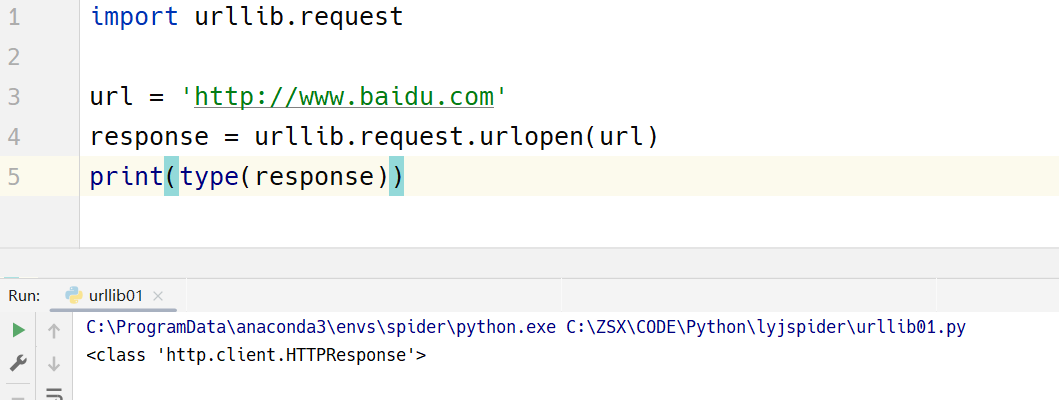
Task: Click the print keyword on line 5
Action: click(127, 177)
